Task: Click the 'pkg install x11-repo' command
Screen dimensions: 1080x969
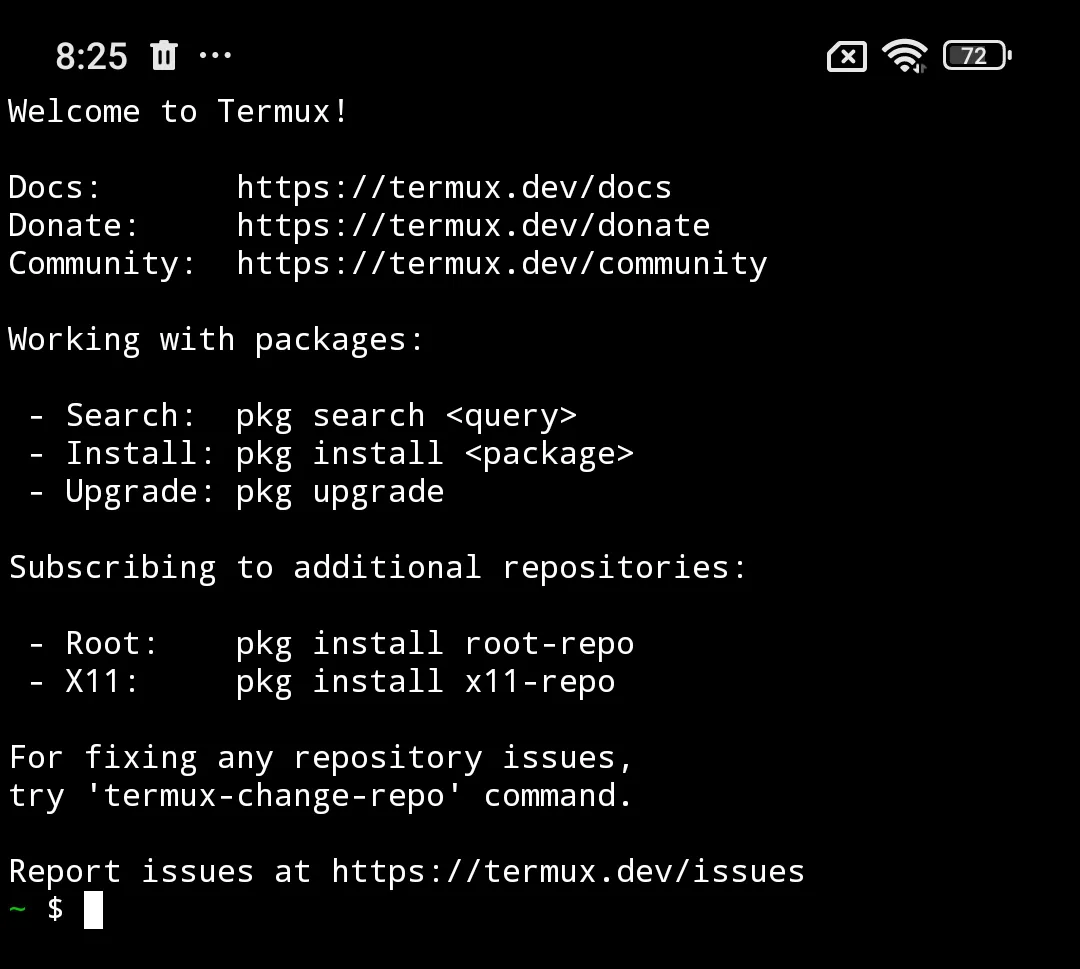Action: coord(425,681)
